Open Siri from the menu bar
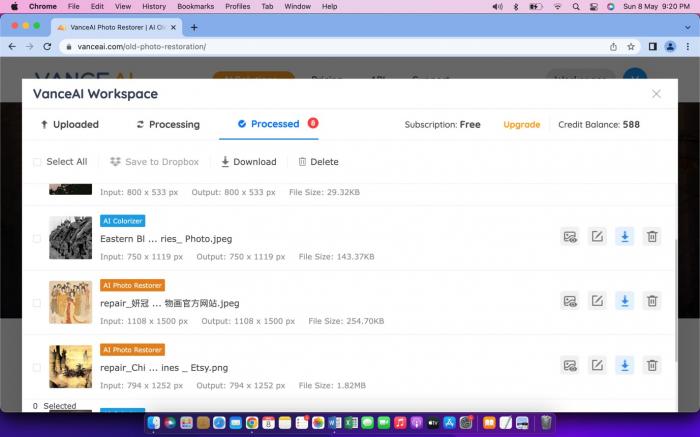Image resolution: width=700 pixels, height=437 pixels. (611, 7)
